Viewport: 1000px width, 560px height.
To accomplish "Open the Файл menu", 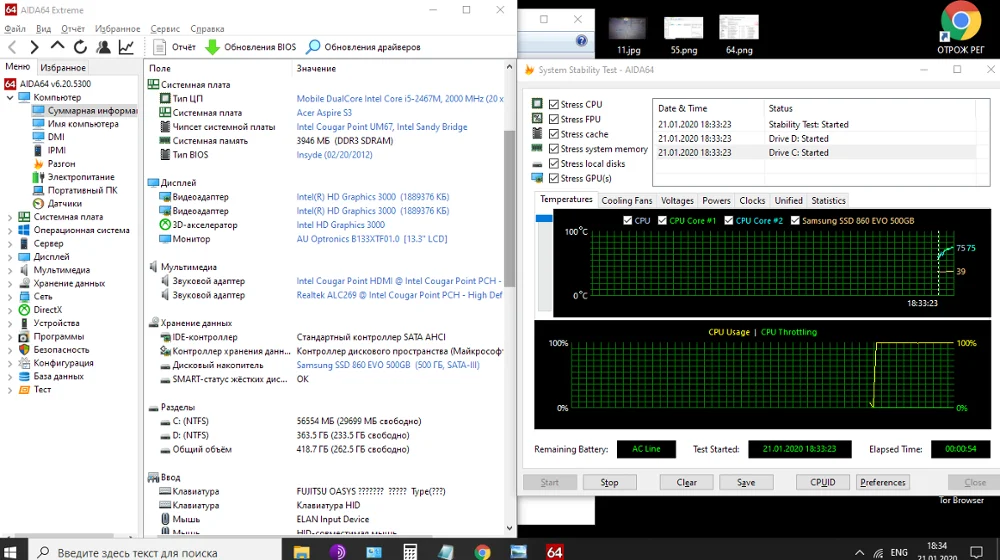I will (15, 29).
